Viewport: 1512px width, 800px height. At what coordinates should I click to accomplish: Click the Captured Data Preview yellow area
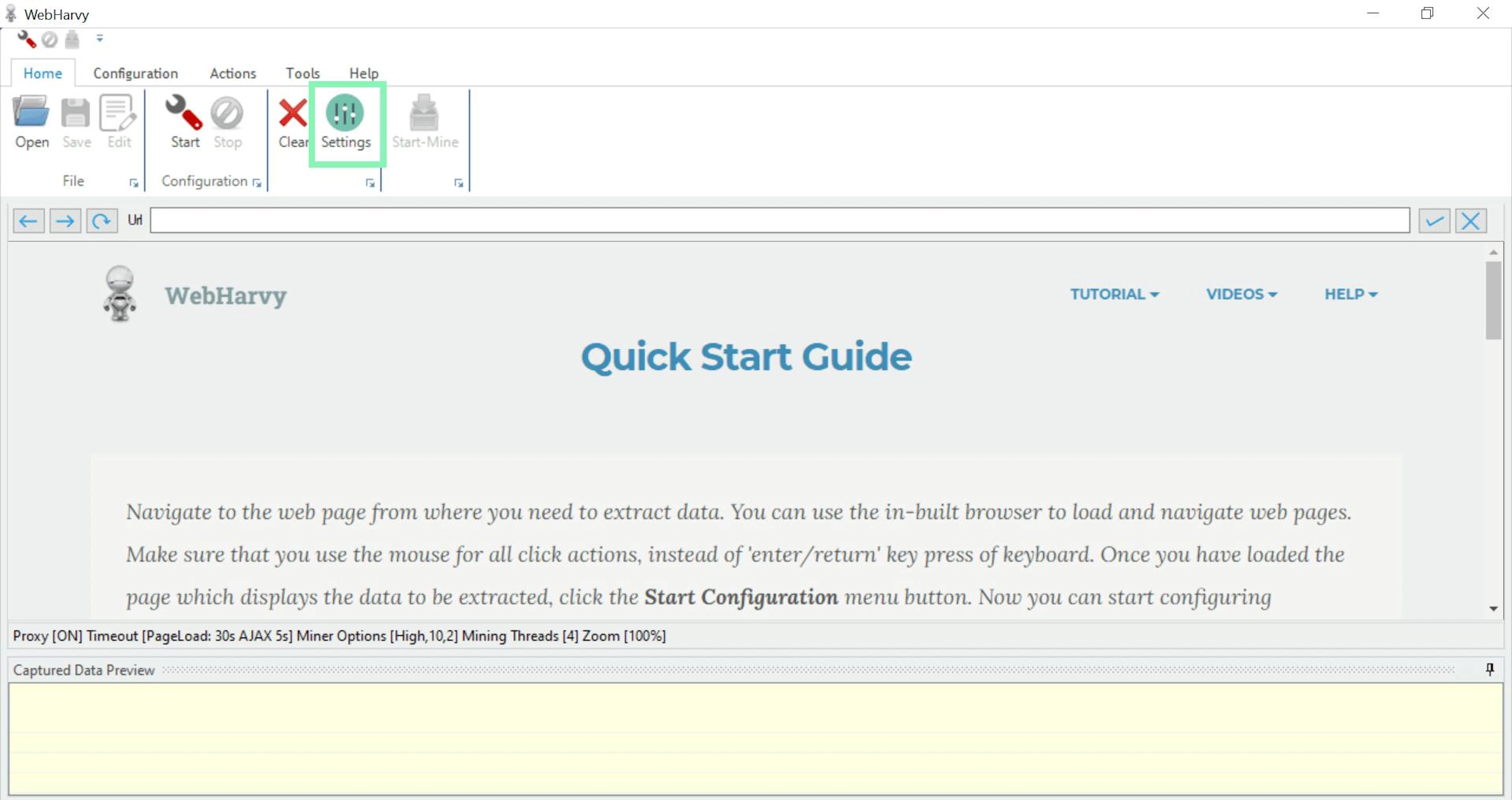tap(756, 738)
